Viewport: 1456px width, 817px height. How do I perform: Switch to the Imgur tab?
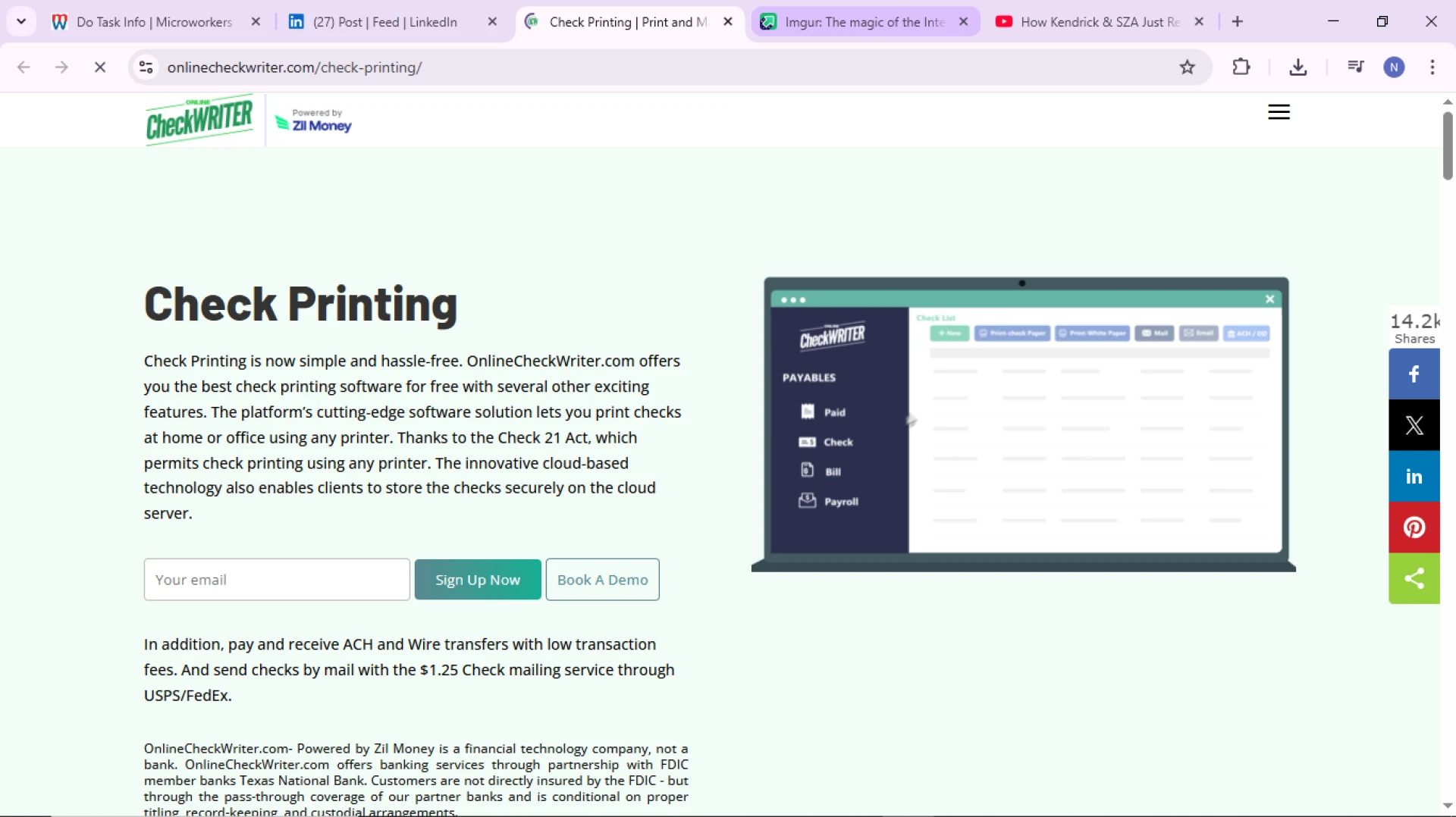coord(864,22)
